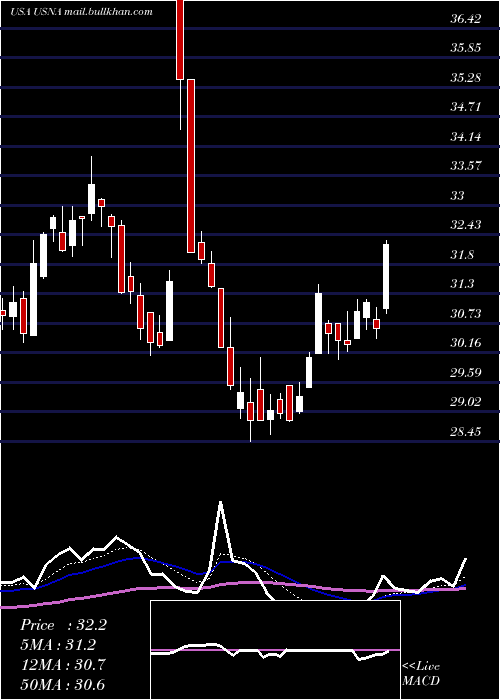Click the latest tall white candlestick
The height and width of the screenshot is (700, 500).
(386, 276)
